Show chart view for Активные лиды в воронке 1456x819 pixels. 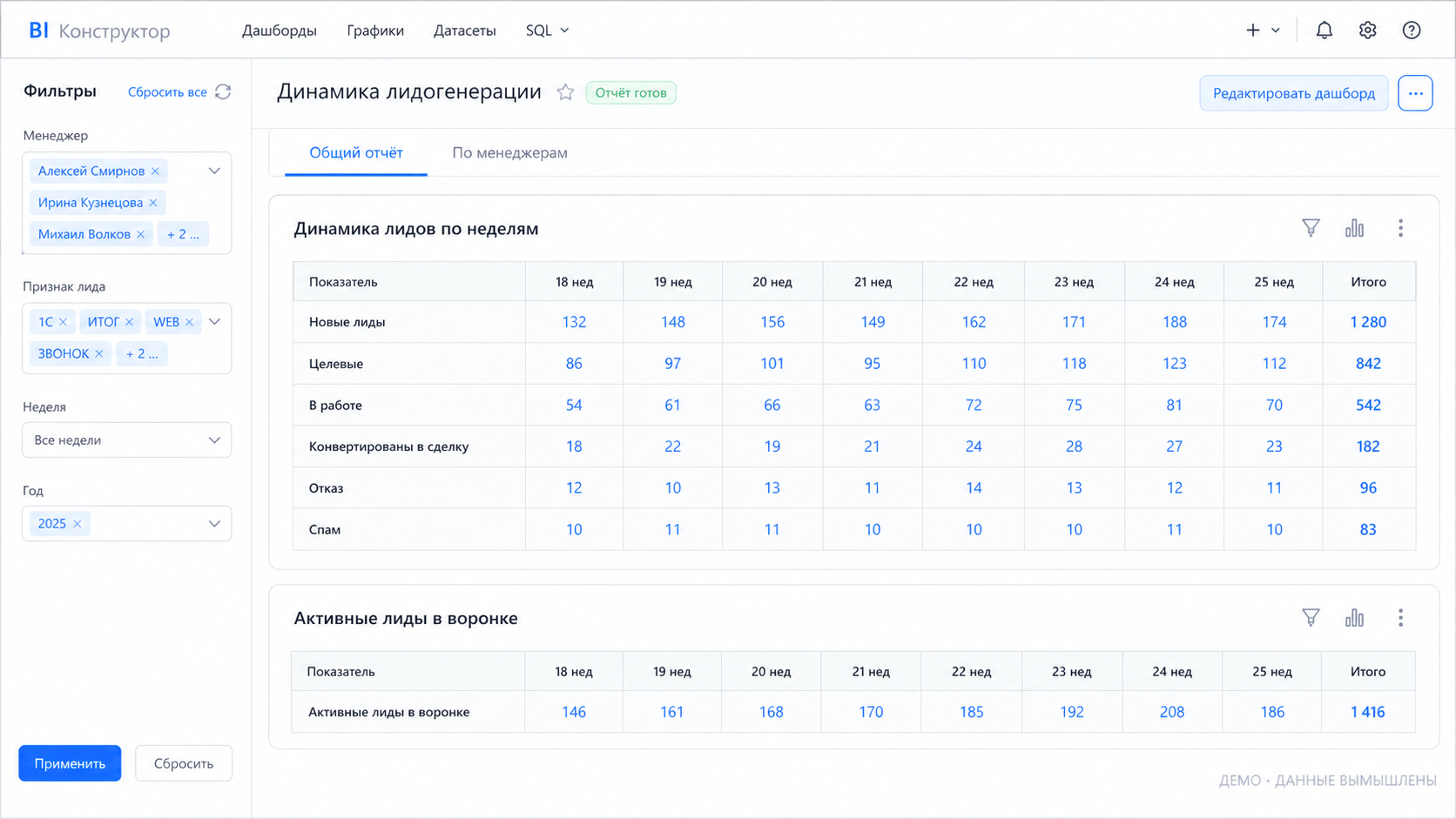click(1354, 618)
